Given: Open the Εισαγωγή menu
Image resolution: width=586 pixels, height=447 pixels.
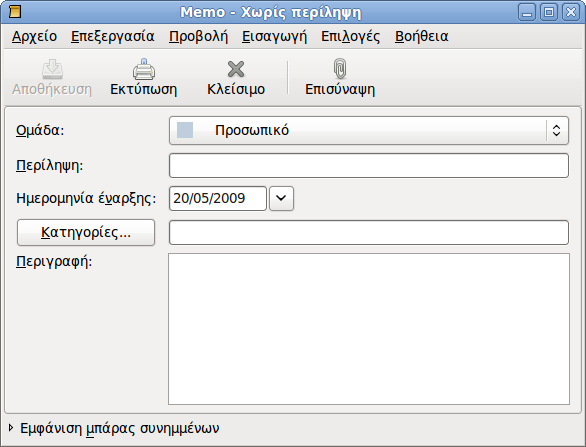Looking at the screenshot, I should pyautogui.click(x=274, y=36).
